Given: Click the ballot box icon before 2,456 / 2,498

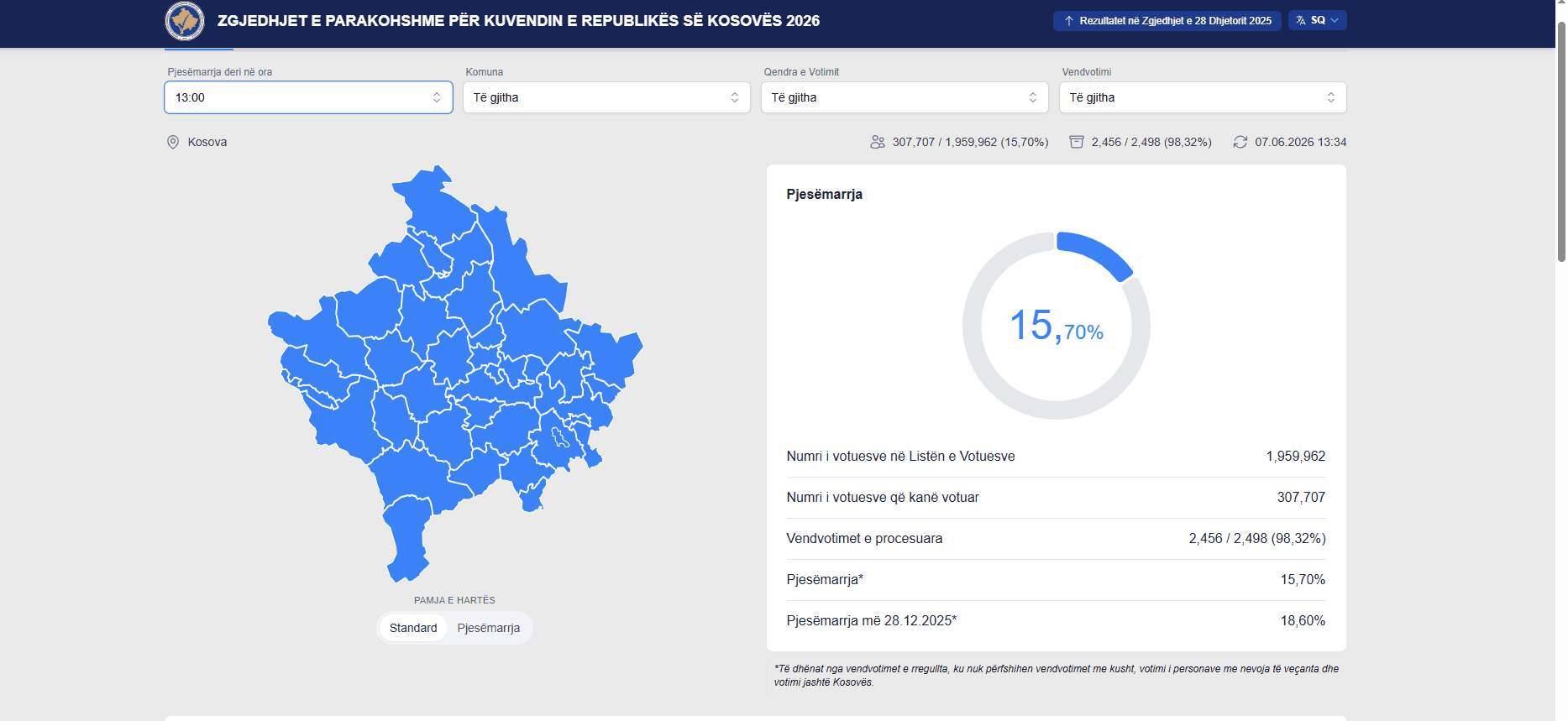Looking at the screenshot, I should click(x=1077, y=142).
